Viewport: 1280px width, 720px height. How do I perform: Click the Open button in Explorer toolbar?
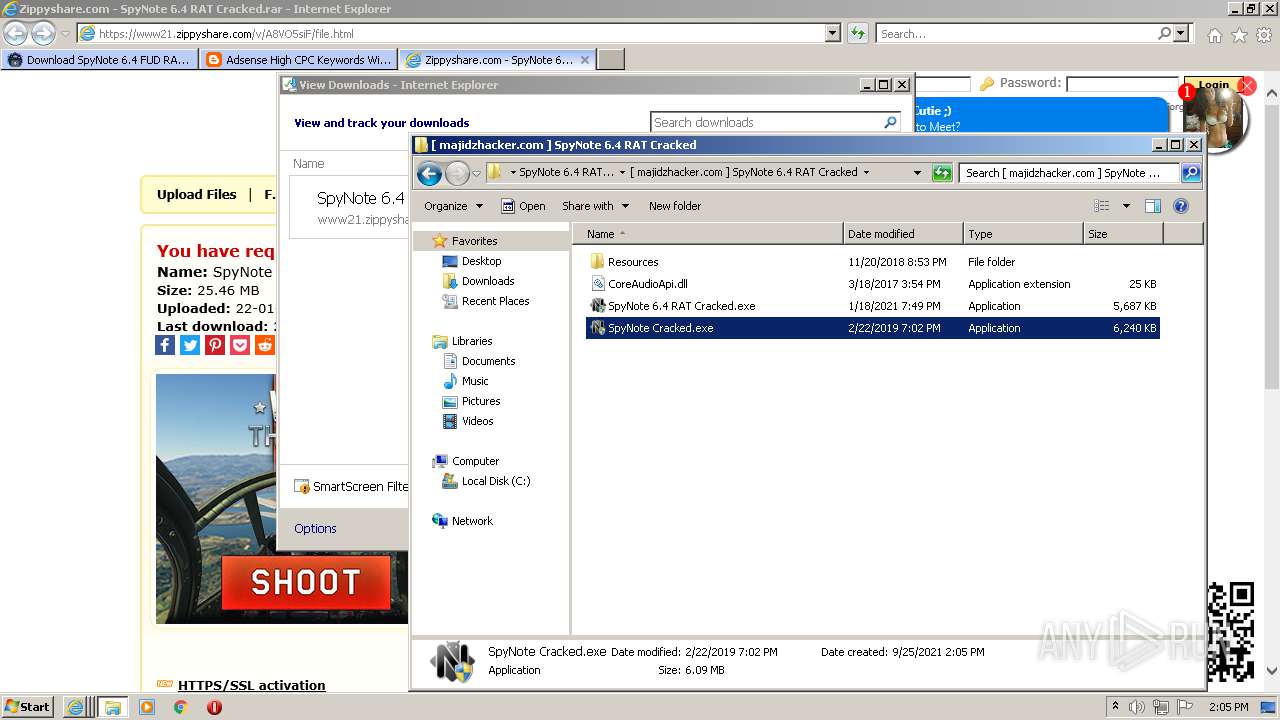point(523,206)
